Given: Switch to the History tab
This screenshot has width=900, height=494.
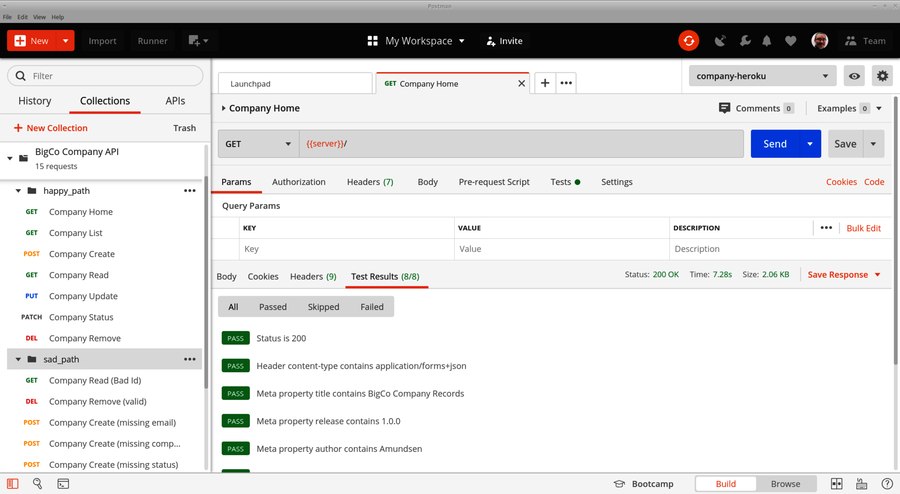Looking at the screenshot, I should [x=34, y=100].
